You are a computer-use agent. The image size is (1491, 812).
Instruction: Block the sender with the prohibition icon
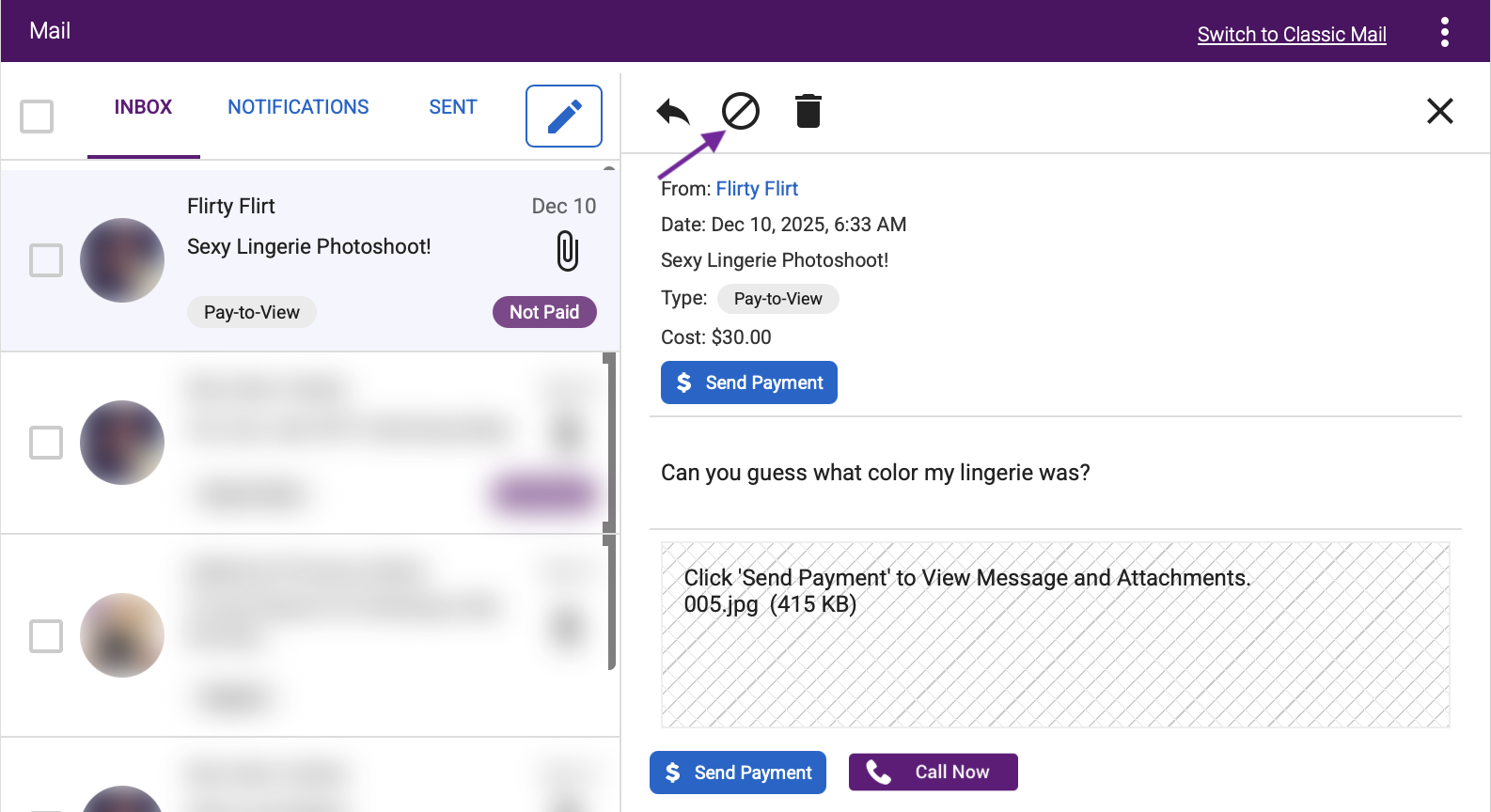741,111
